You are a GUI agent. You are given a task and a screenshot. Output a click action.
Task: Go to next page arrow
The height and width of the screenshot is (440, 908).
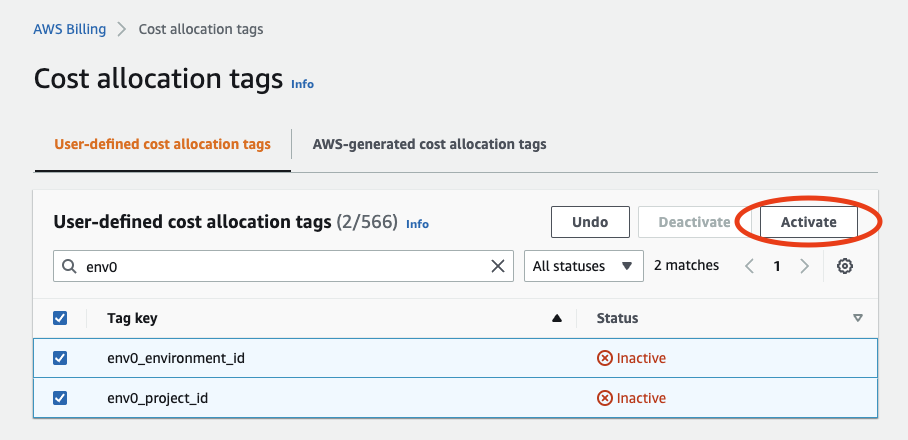[x=804, y=266]
